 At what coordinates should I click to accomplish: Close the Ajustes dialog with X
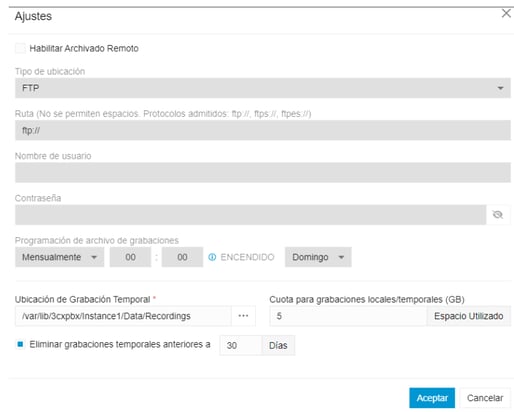pos(506,14)
